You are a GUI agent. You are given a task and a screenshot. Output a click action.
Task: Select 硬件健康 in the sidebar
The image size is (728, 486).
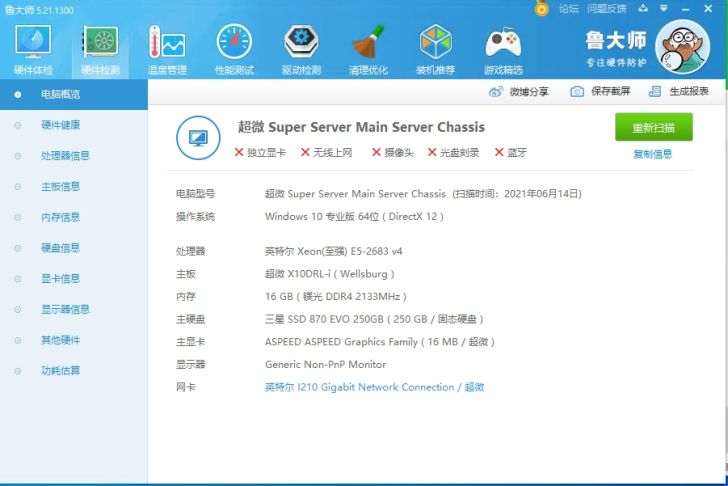pyautogui.click(x=60, y=125)
